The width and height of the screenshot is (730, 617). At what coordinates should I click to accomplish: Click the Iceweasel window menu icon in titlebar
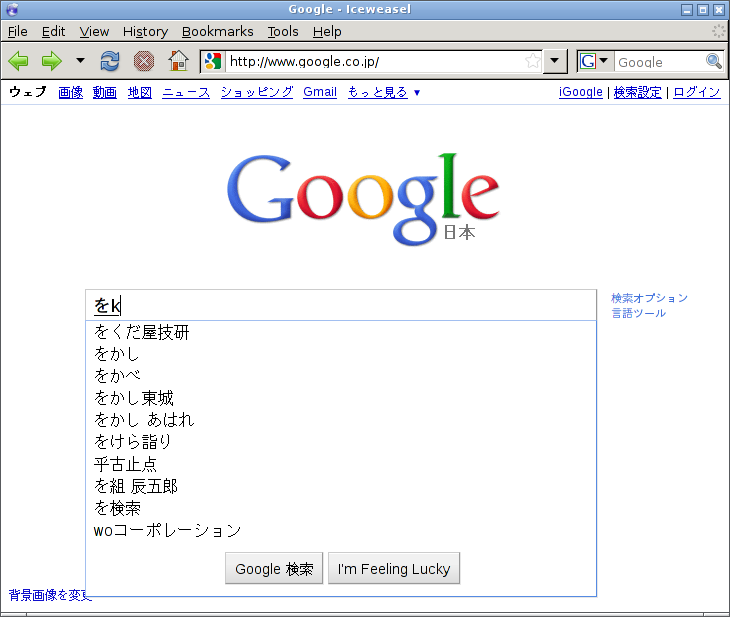(13, 9)
